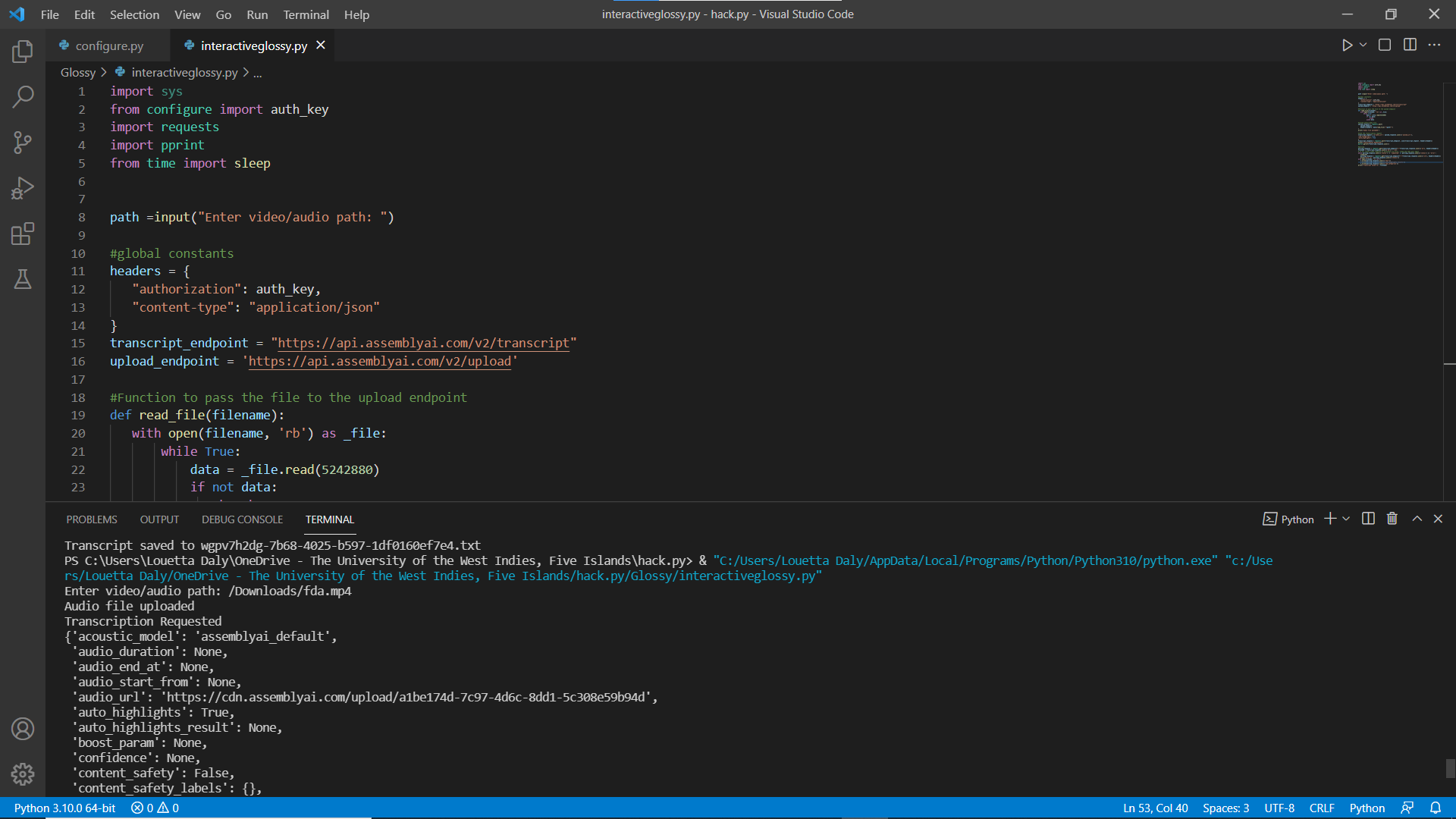1456x819 pixels.
Task: Open the Terminal menu in menu bar
Action: [306, 14]
